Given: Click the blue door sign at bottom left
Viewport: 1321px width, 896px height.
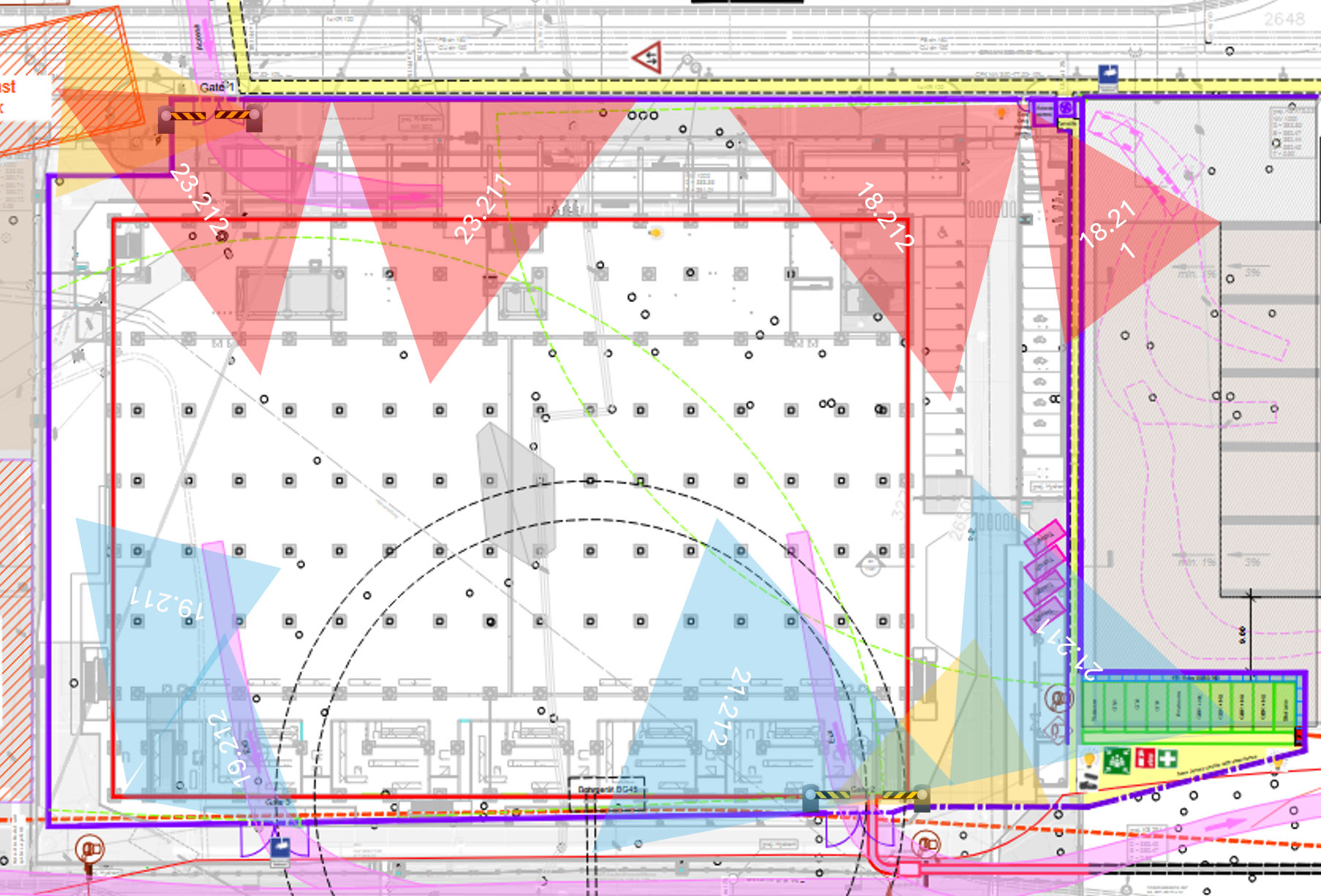Looking at the screenshot, I should click(x=280, y=850).
